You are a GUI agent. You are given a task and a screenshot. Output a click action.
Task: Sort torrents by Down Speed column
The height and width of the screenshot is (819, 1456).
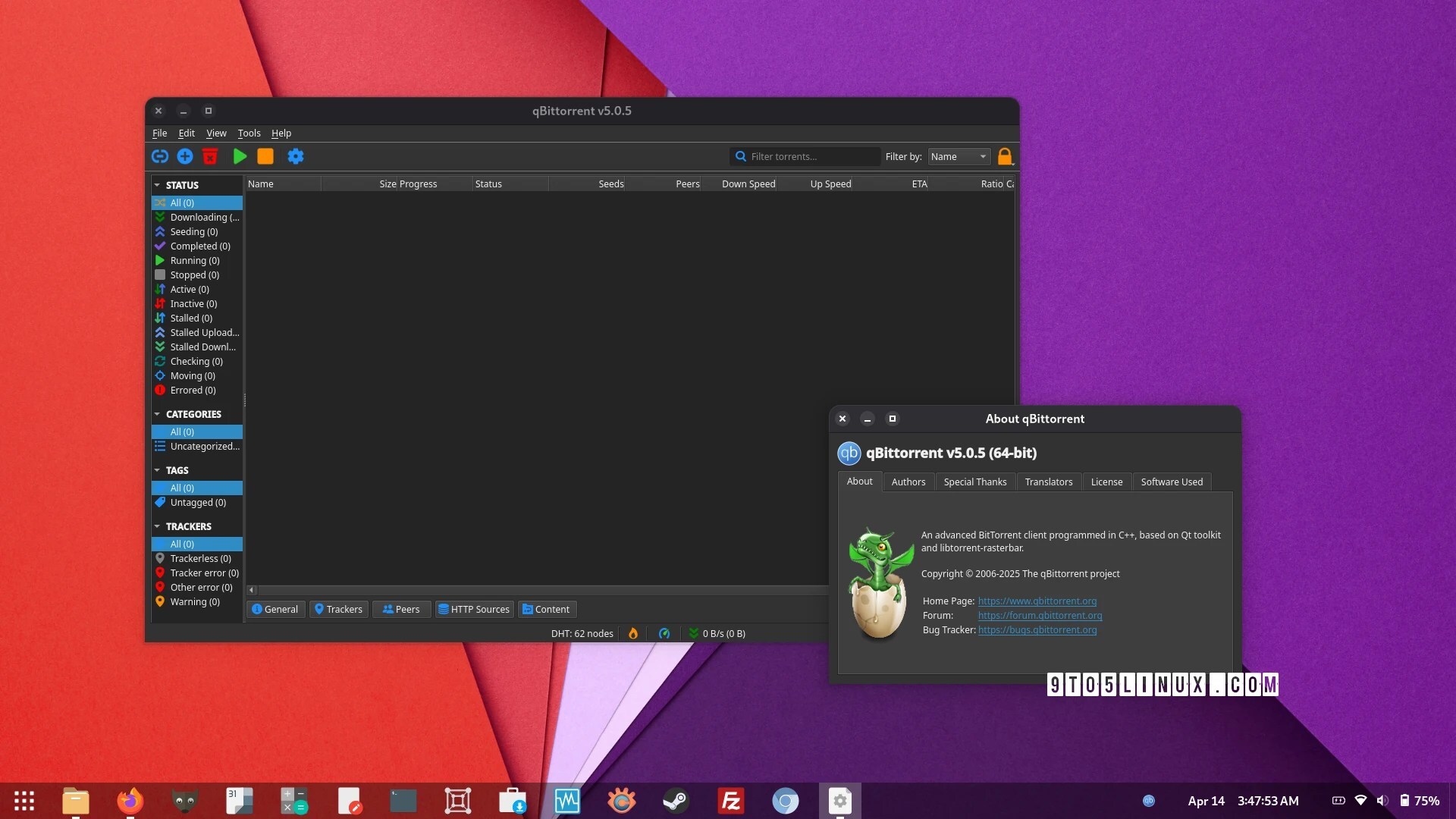point(739,184)
